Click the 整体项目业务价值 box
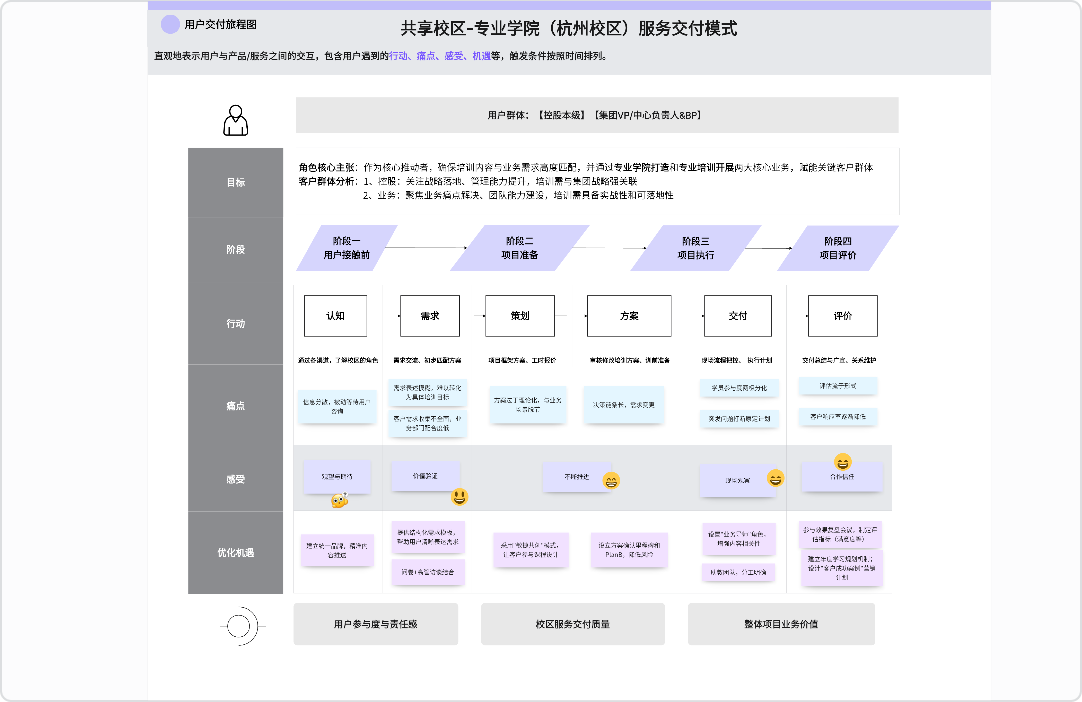This screenshot has width=1082, height=702. point(781,624)
